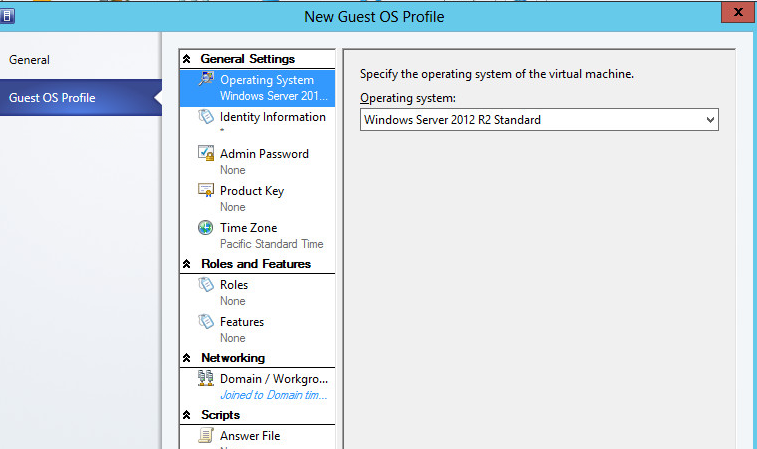Click 'Specify the operating system' instruction text
Screen dimensions: 757x449
pos(497,74)
